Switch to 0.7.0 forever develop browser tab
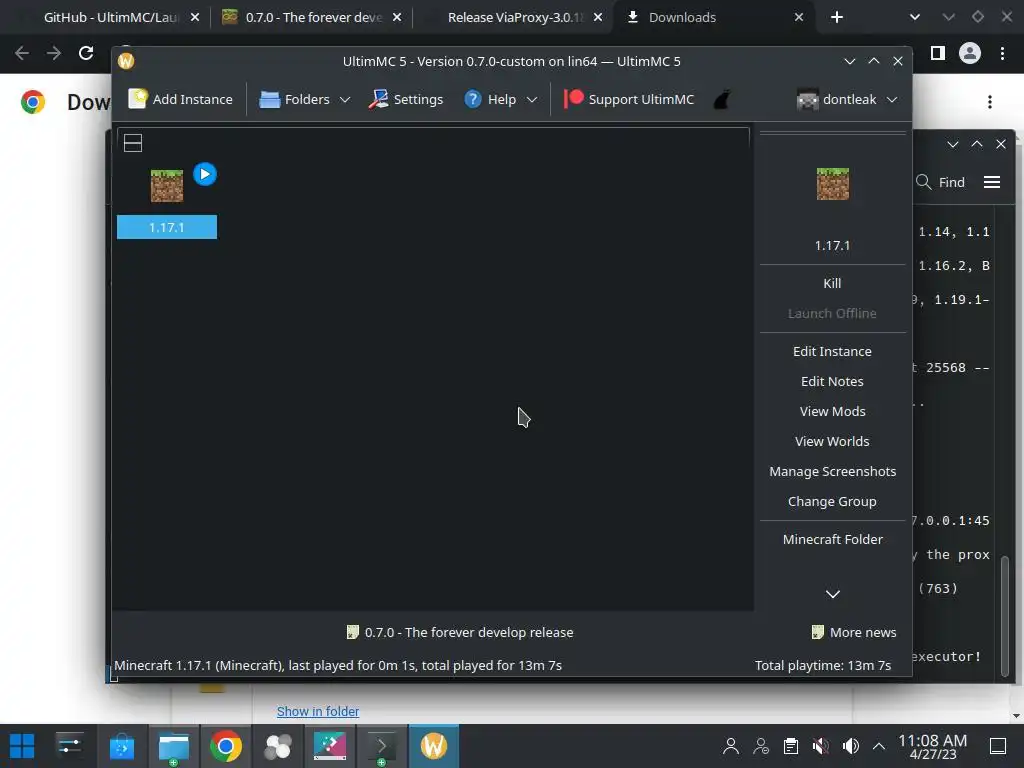Screen dimensions: 1024x768 click(x=313, y=18)
